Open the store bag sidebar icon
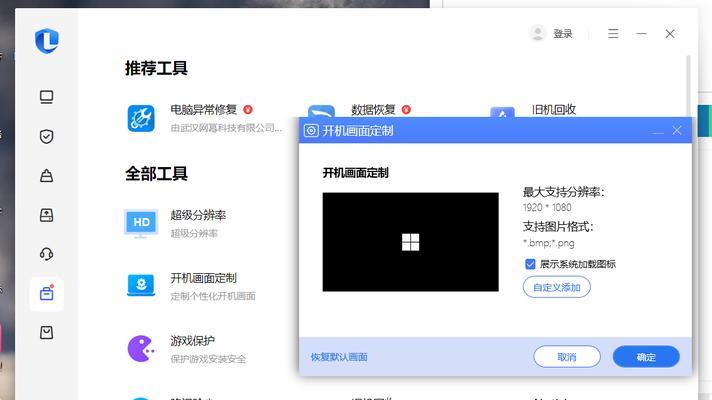This screenshot has height=400, width=712. tap(46, 333)
